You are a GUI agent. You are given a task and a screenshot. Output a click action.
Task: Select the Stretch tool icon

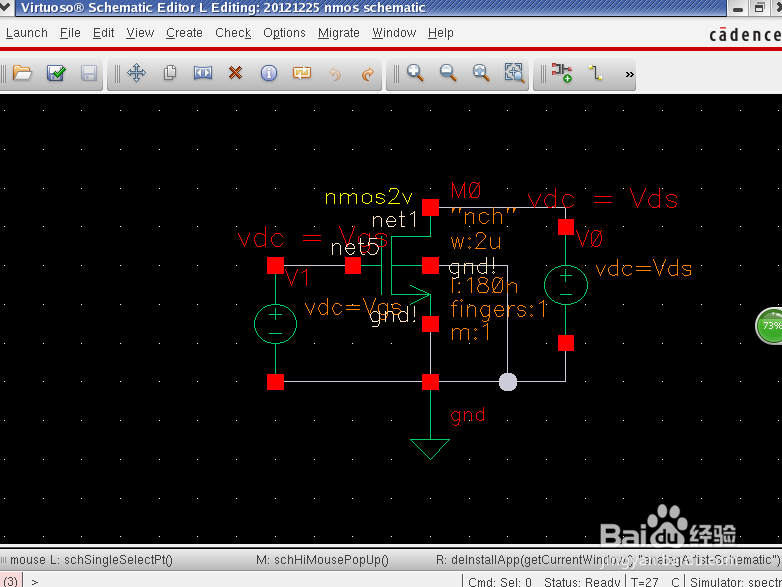pyautogui.click(x=203, y=73)
